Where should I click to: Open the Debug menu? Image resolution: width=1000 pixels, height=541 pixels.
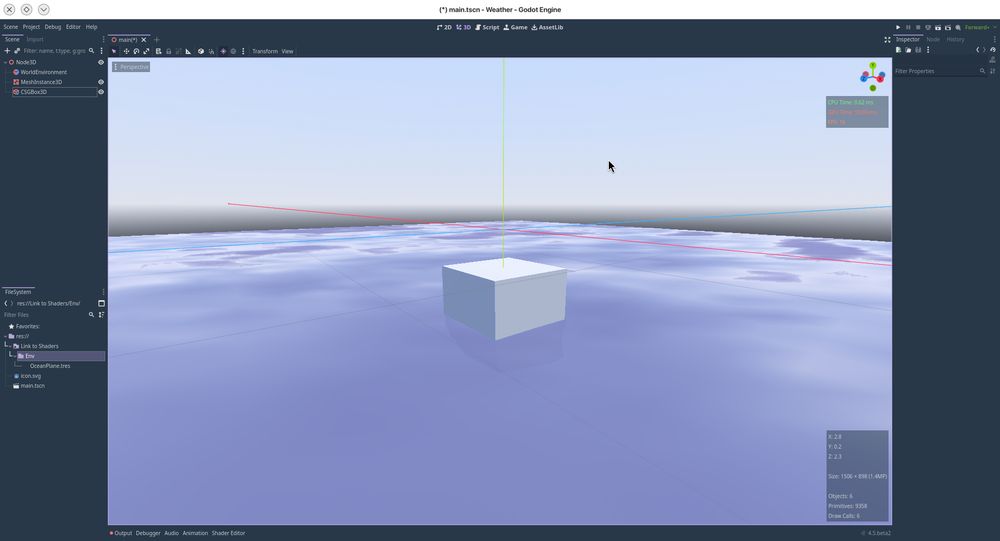[53, 27]
